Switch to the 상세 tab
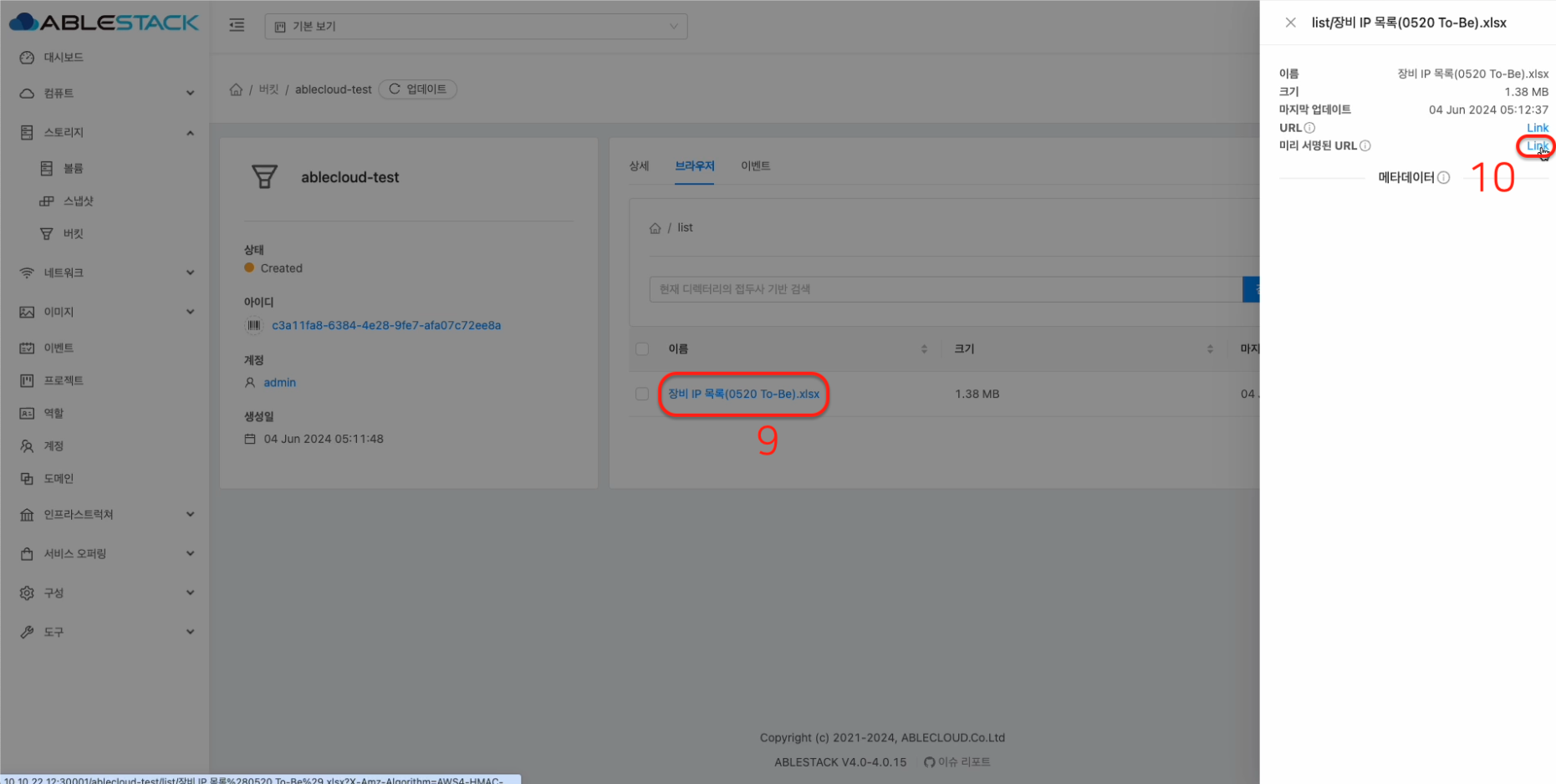This screenshot has height=784, width=1556. (x=639, y=166)
